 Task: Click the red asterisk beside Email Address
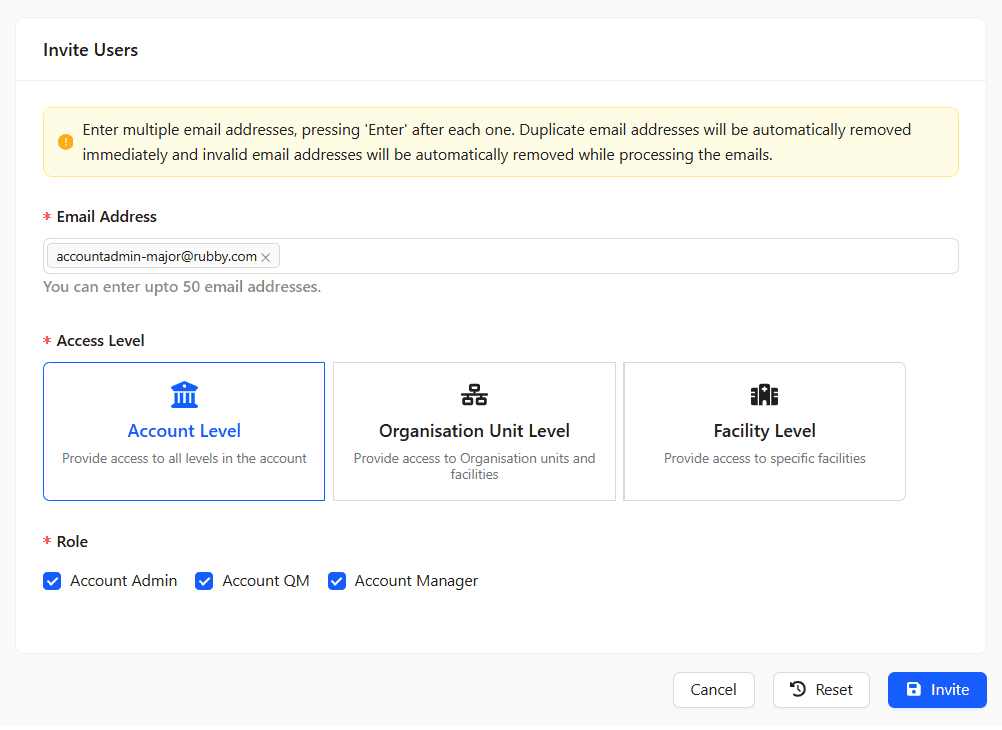[x=47, y=216]
